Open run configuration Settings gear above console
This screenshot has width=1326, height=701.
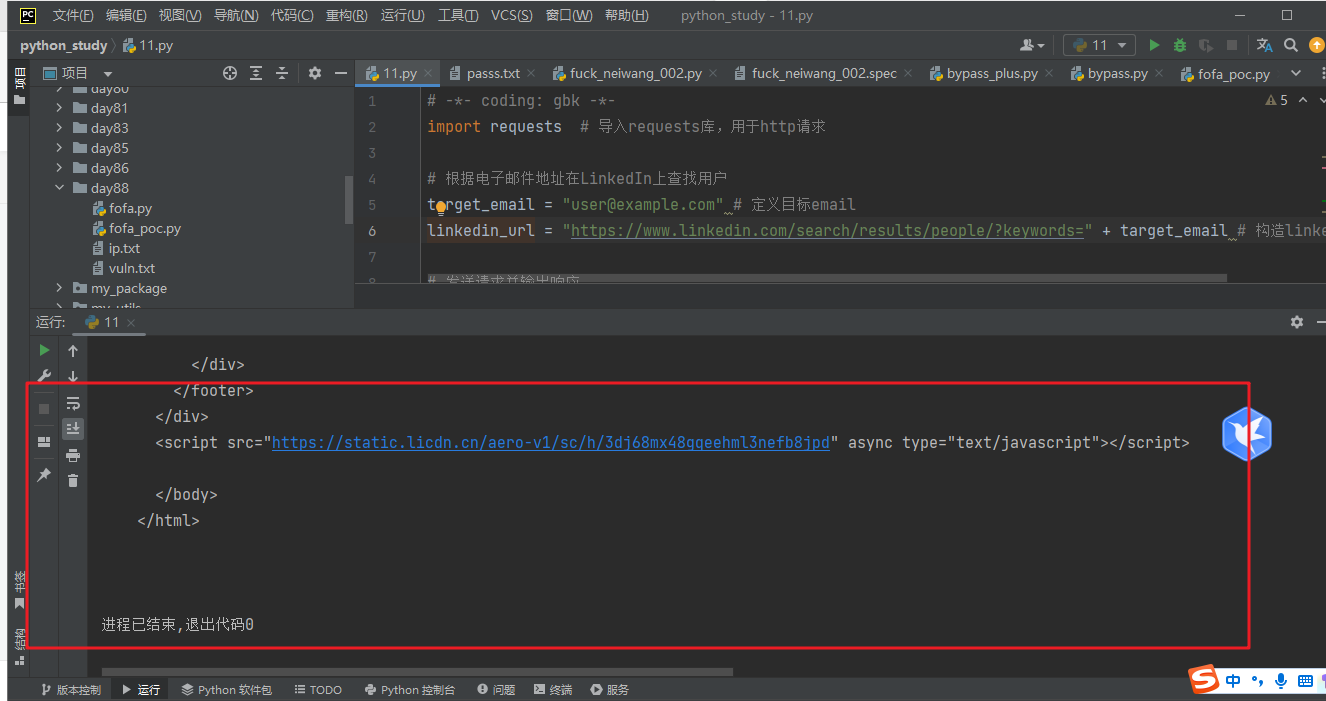[x=1296, y=321]
